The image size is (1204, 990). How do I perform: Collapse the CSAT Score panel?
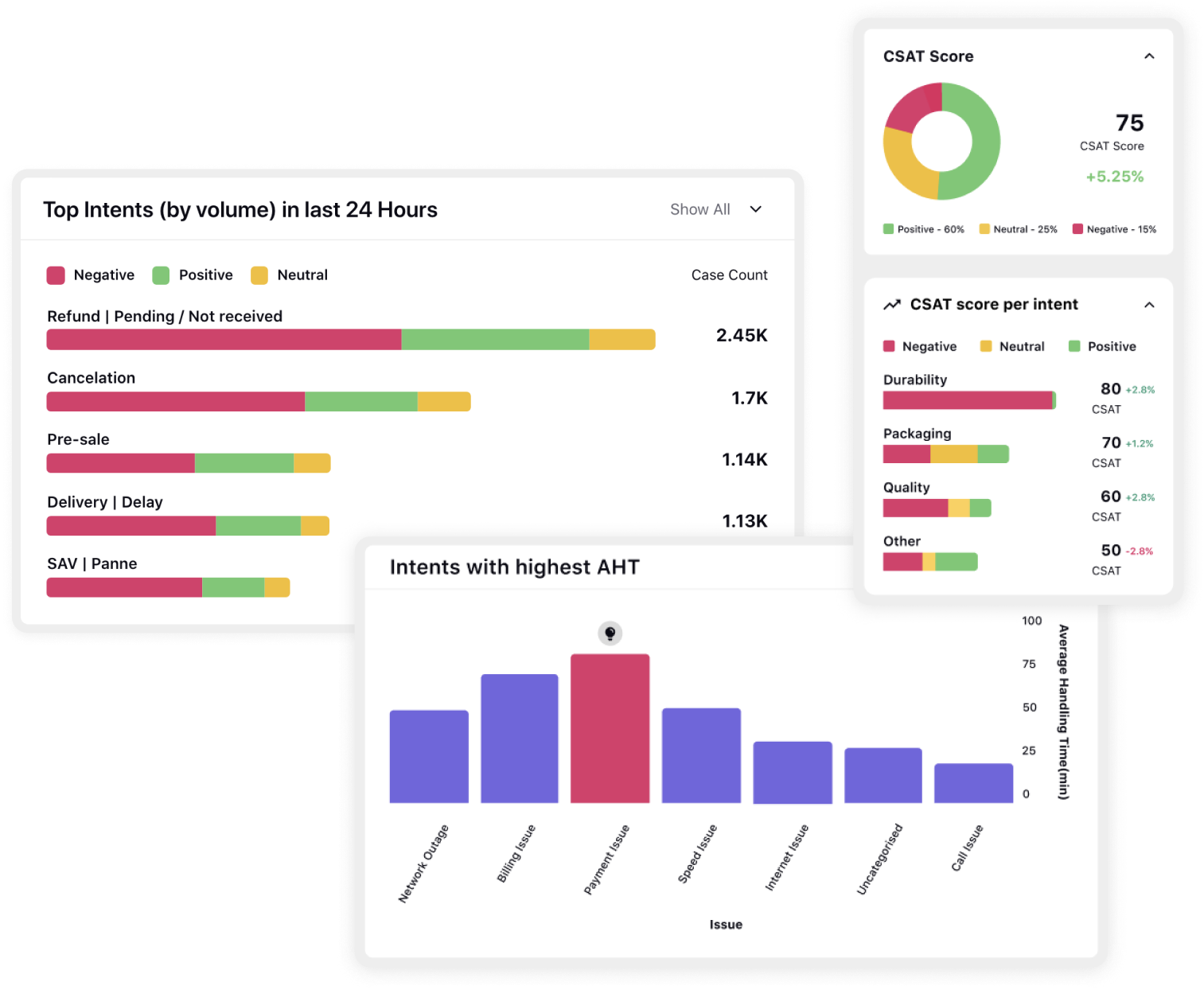coord(1149,56)
